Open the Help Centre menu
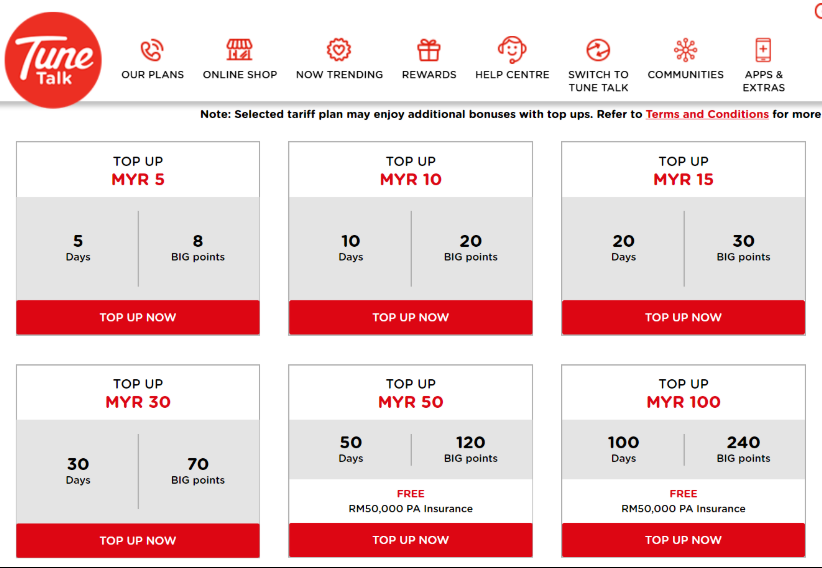Image resolution: width=822 pixels, height=568 pixels. [512, 74]
